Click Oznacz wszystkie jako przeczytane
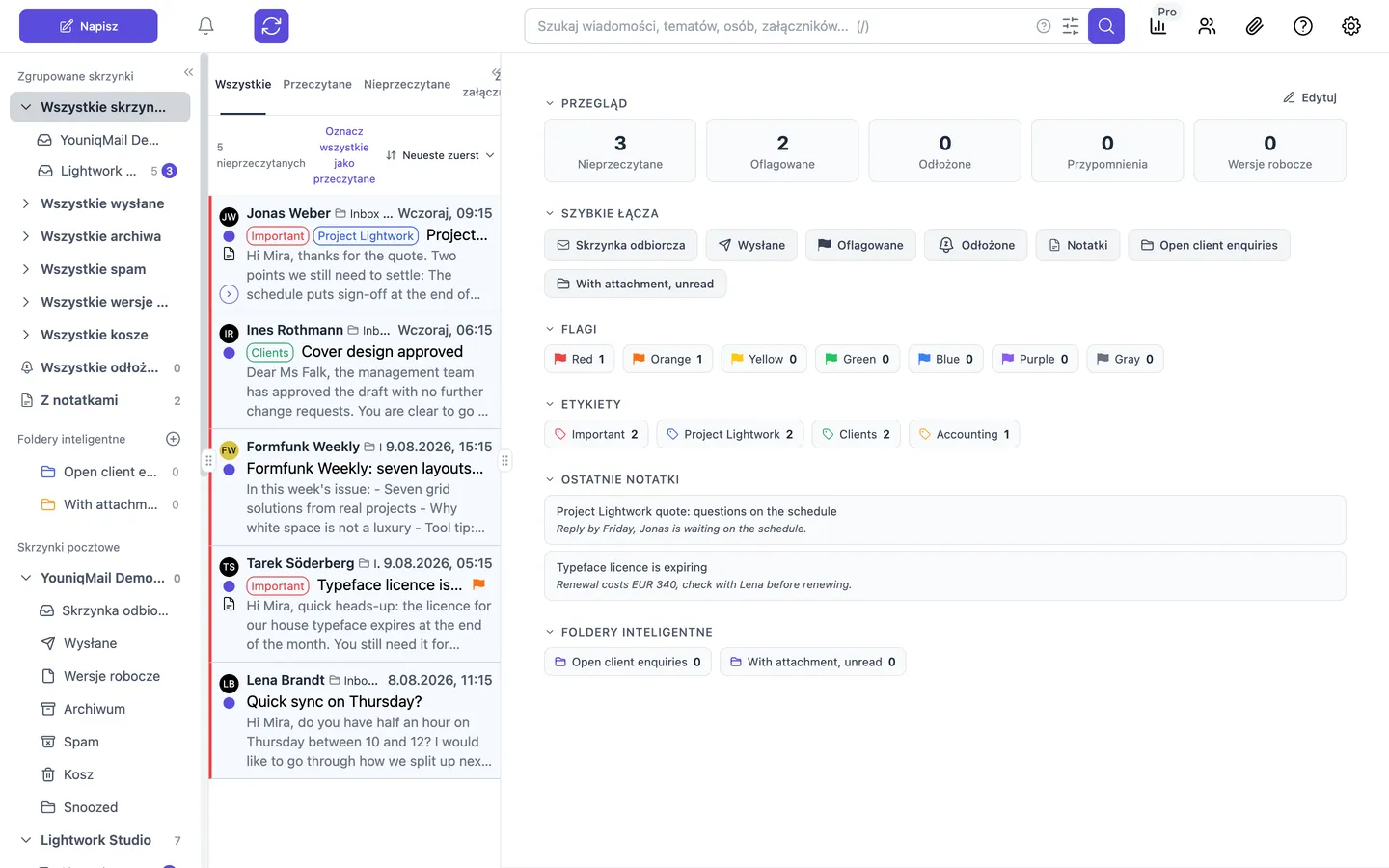 tap(344, 155)
